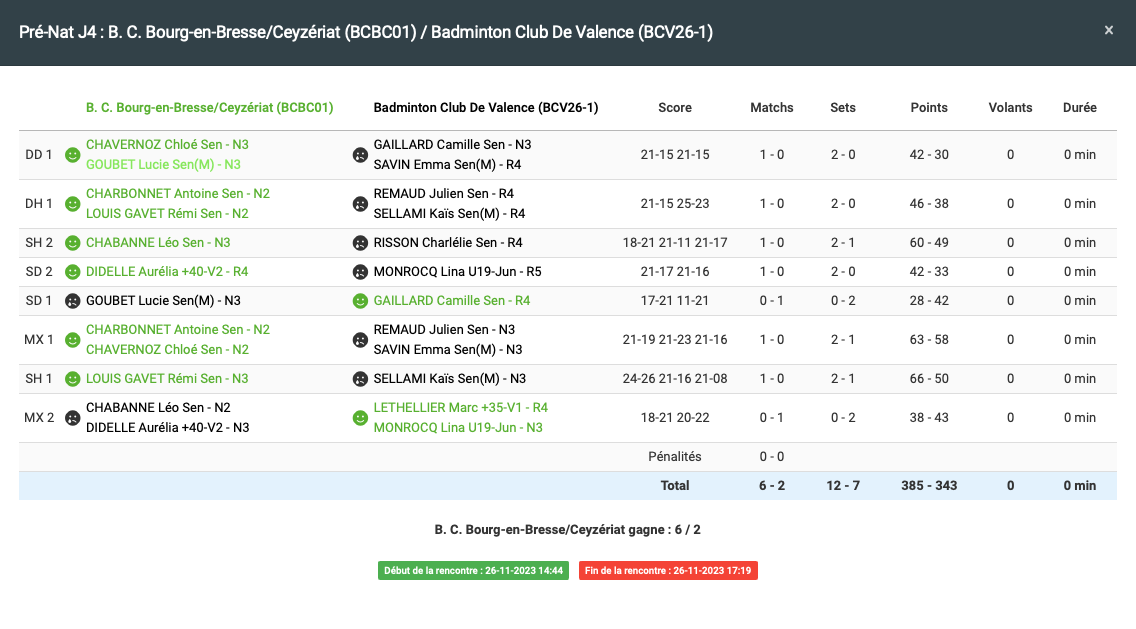Close the match details dialog
Image resolution: width=1136 pixels, height=629 pixels.
click(1108, 30)
